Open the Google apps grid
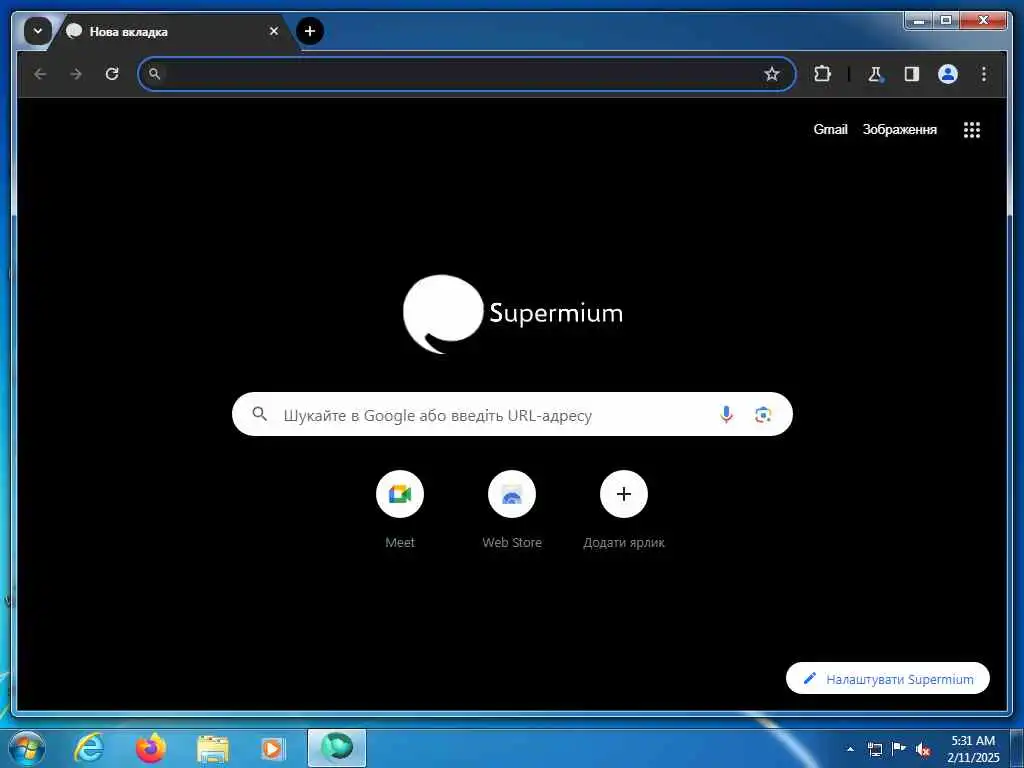 (x=972, y=129)
